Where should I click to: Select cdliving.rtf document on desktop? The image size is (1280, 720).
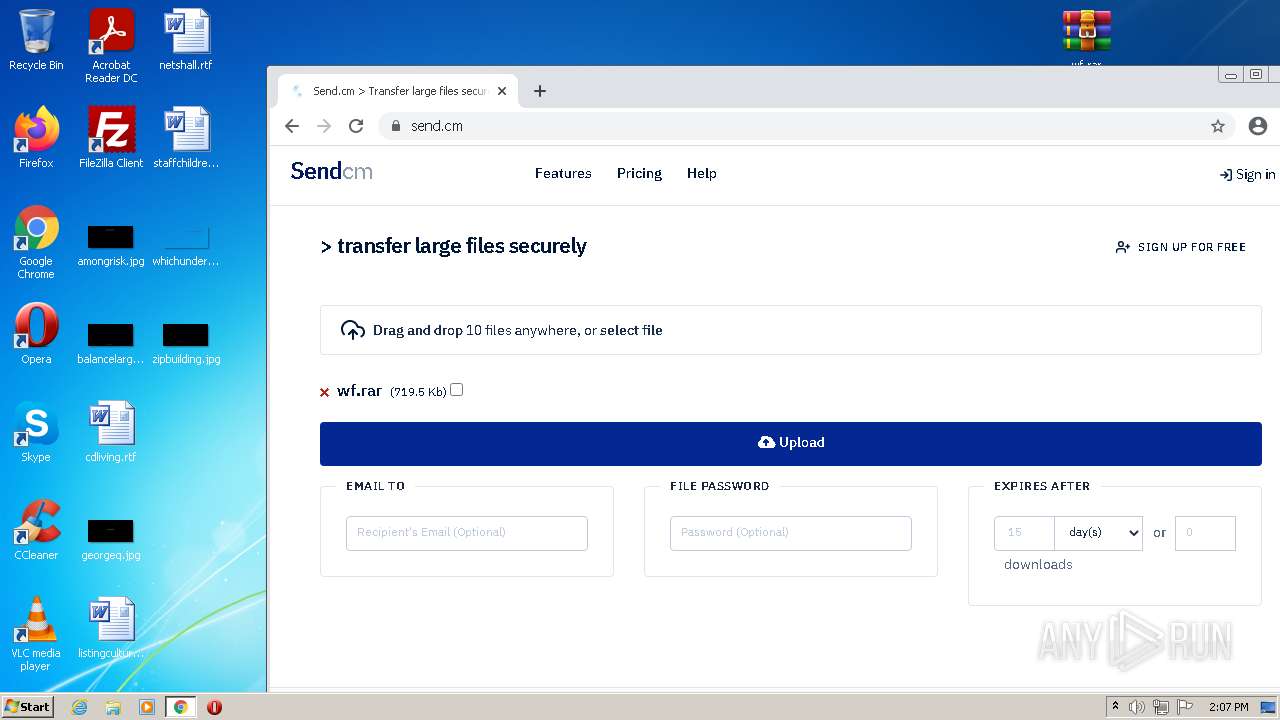click(x=111, y=432)
